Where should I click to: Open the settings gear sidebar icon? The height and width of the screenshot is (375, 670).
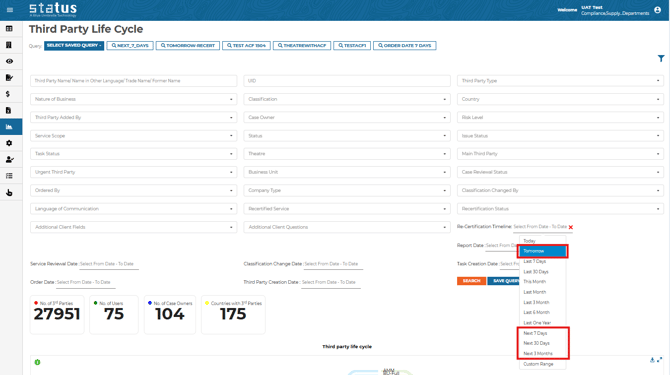[x=9, y=143]
